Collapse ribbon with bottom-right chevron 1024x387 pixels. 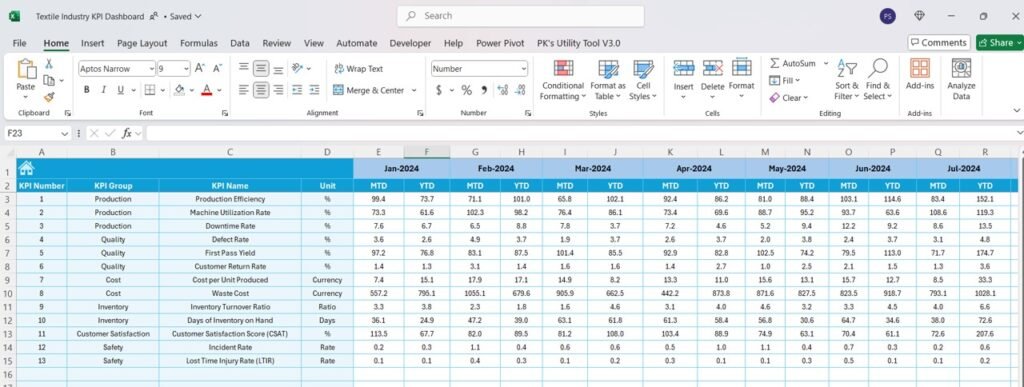[1016, 110]
